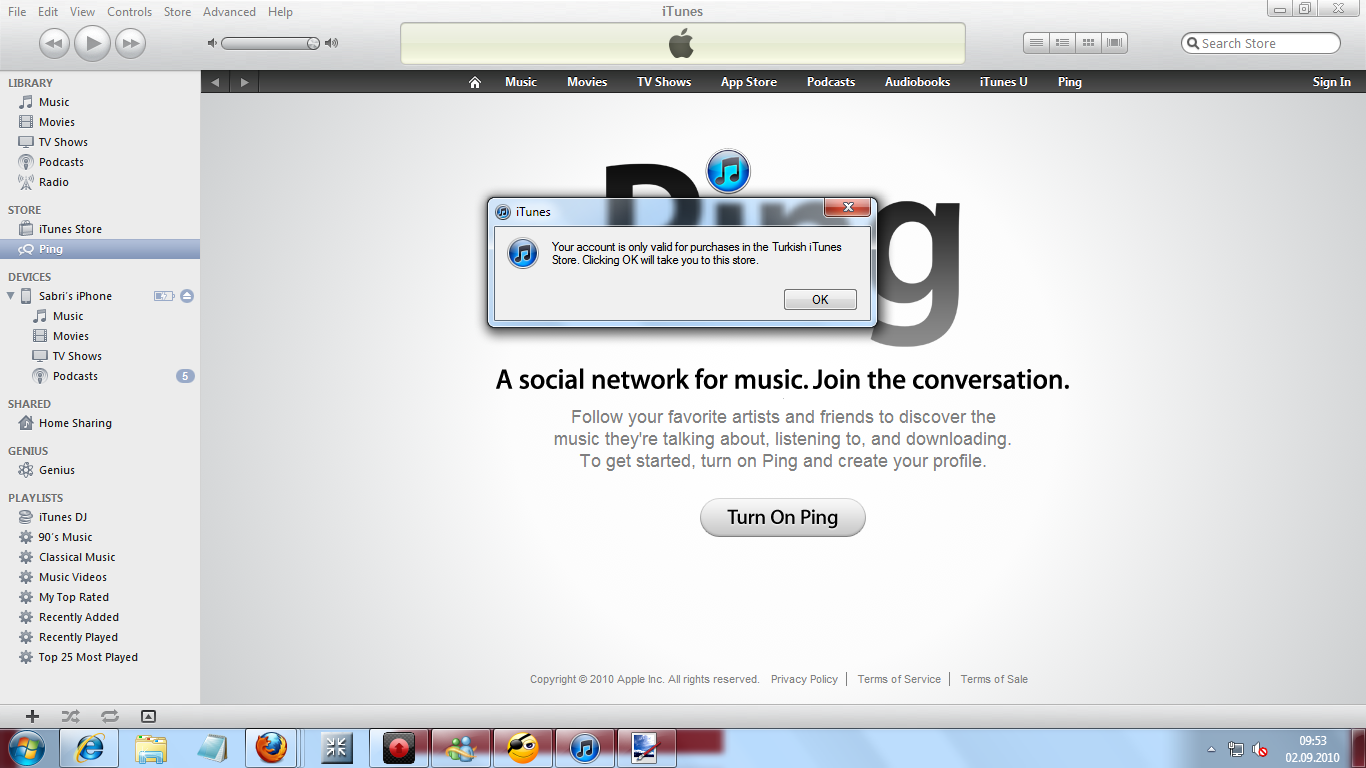Skip to the previous track

(54, 43)
